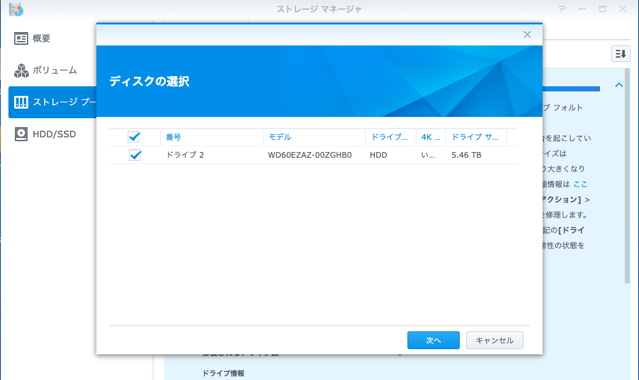Sort by the ドライブ サイズ column header
The width and height of the screenshot is (639, 380).
click(x=476, y=137)
